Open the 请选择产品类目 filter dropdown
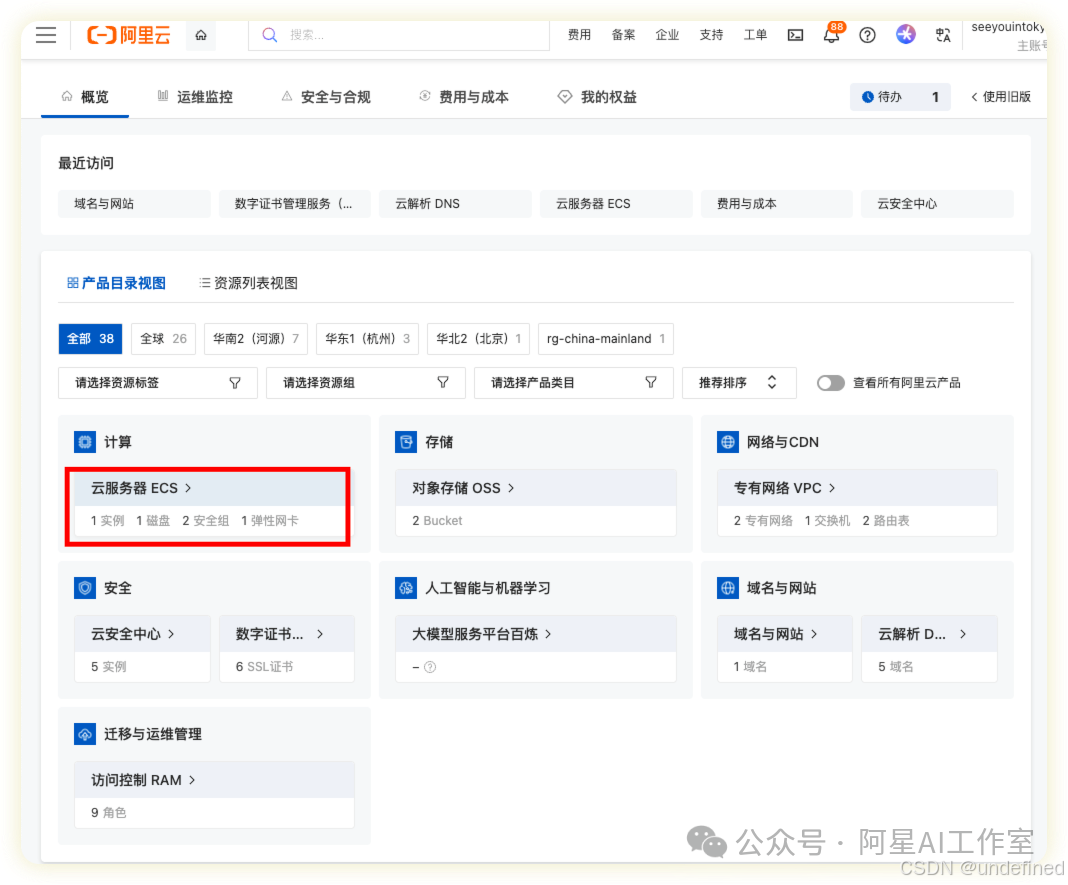Screen dimensions: 1068x885 574,383
